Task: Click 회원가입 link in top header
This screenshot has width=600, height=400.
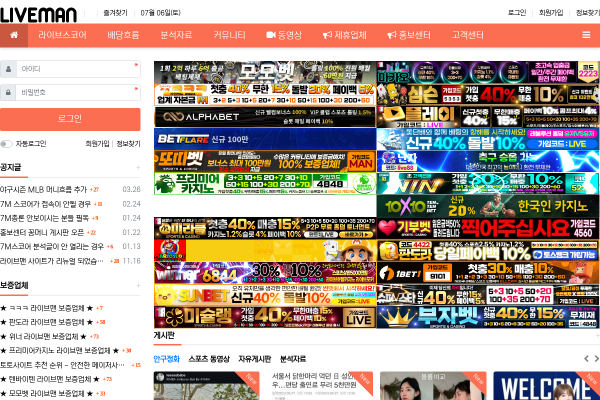Action: 551,13
